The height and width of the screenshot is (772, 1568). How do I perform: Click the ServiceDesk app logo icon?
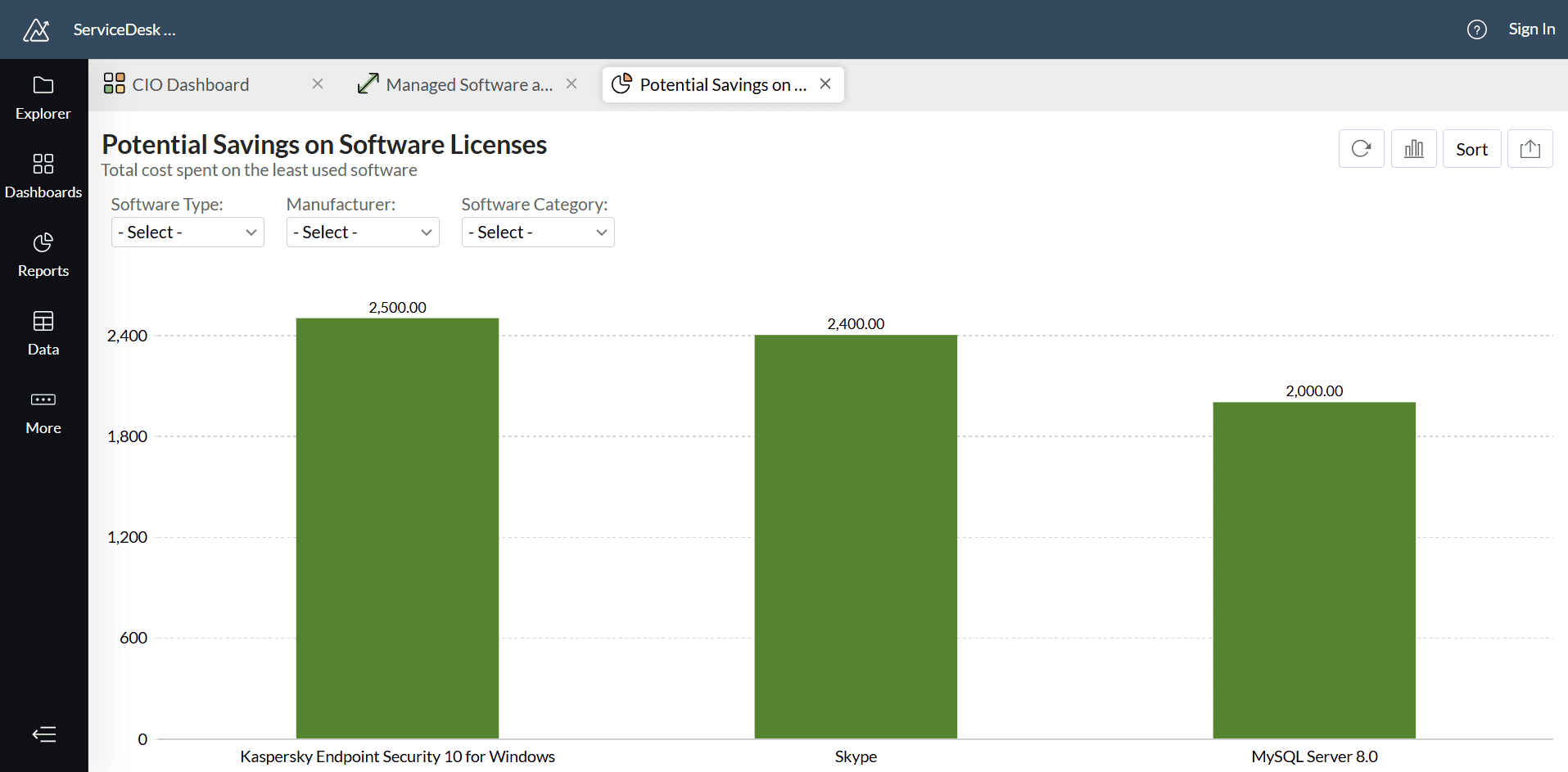click(36, 29)
